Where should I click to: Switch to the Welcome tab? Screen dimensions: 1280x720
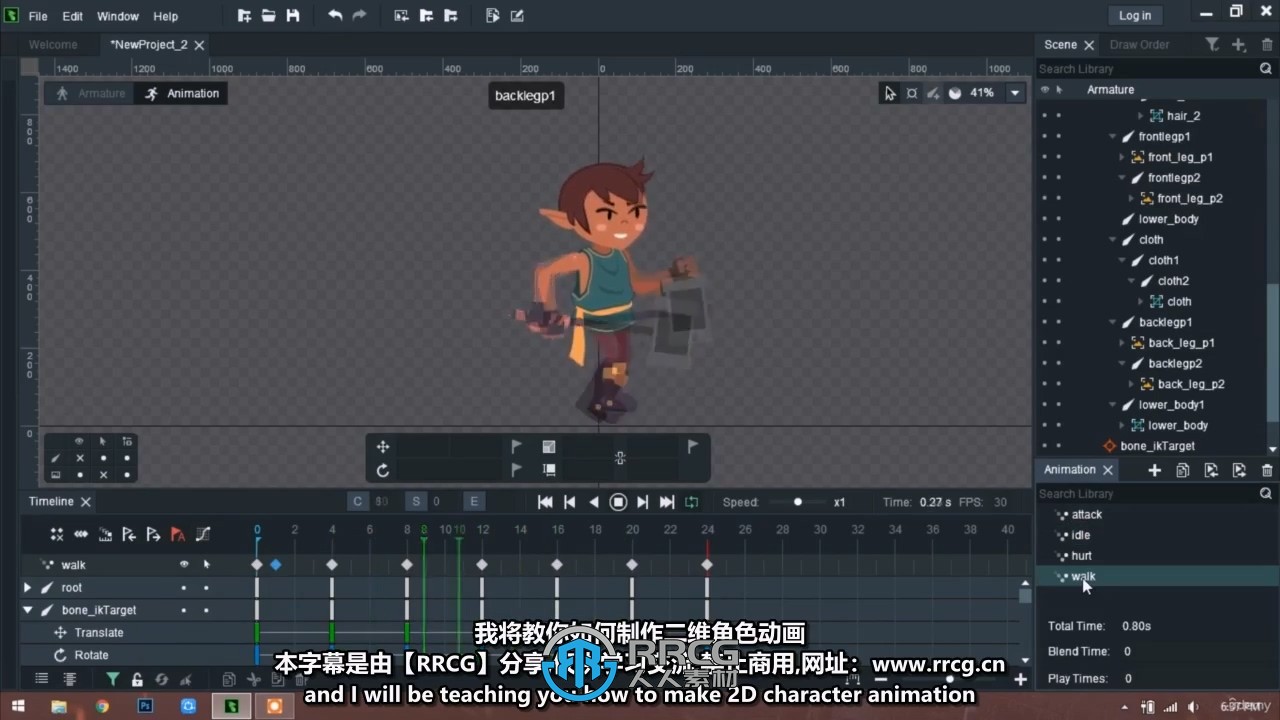(x=53, y=45)
